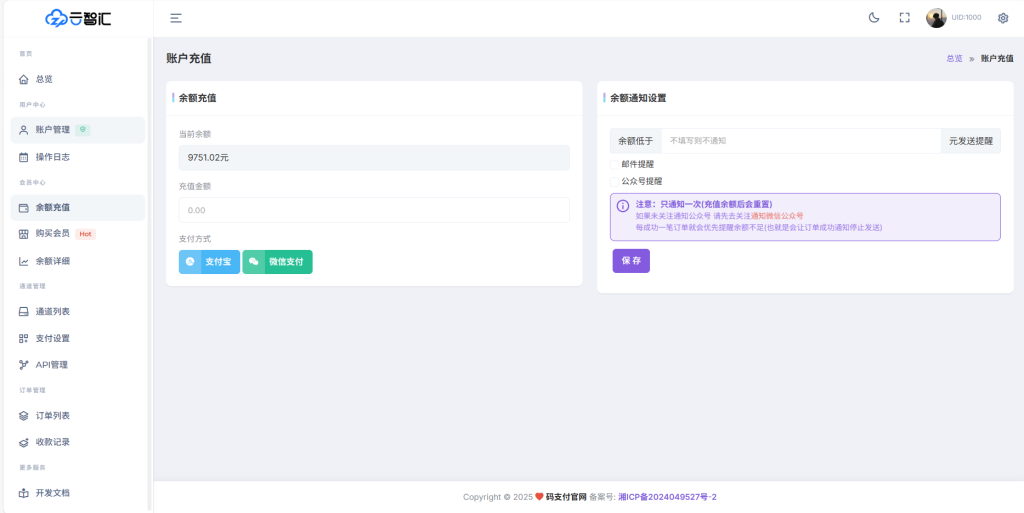This screenshot has width=1024, height=513.
Task: Click the 收款记录 coins icon
Action: tap(24, 442)
